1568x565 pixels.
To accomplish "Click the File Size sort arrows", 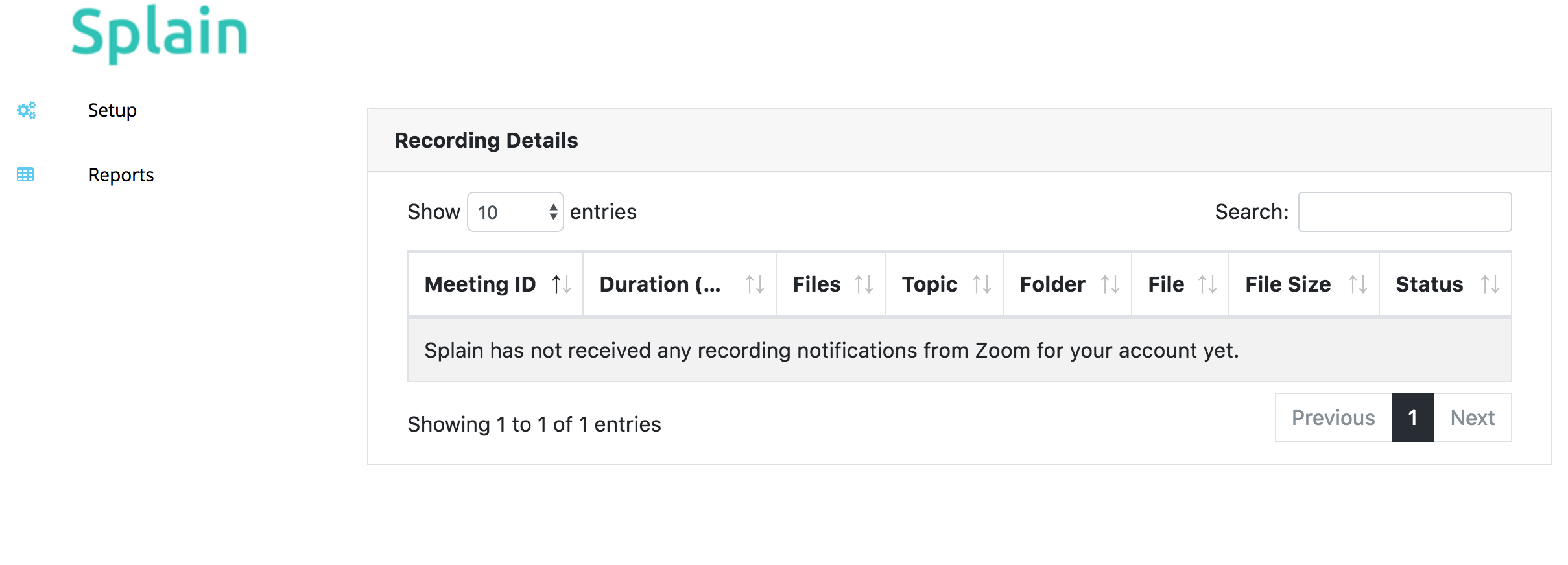I will tap(1357, 284).
